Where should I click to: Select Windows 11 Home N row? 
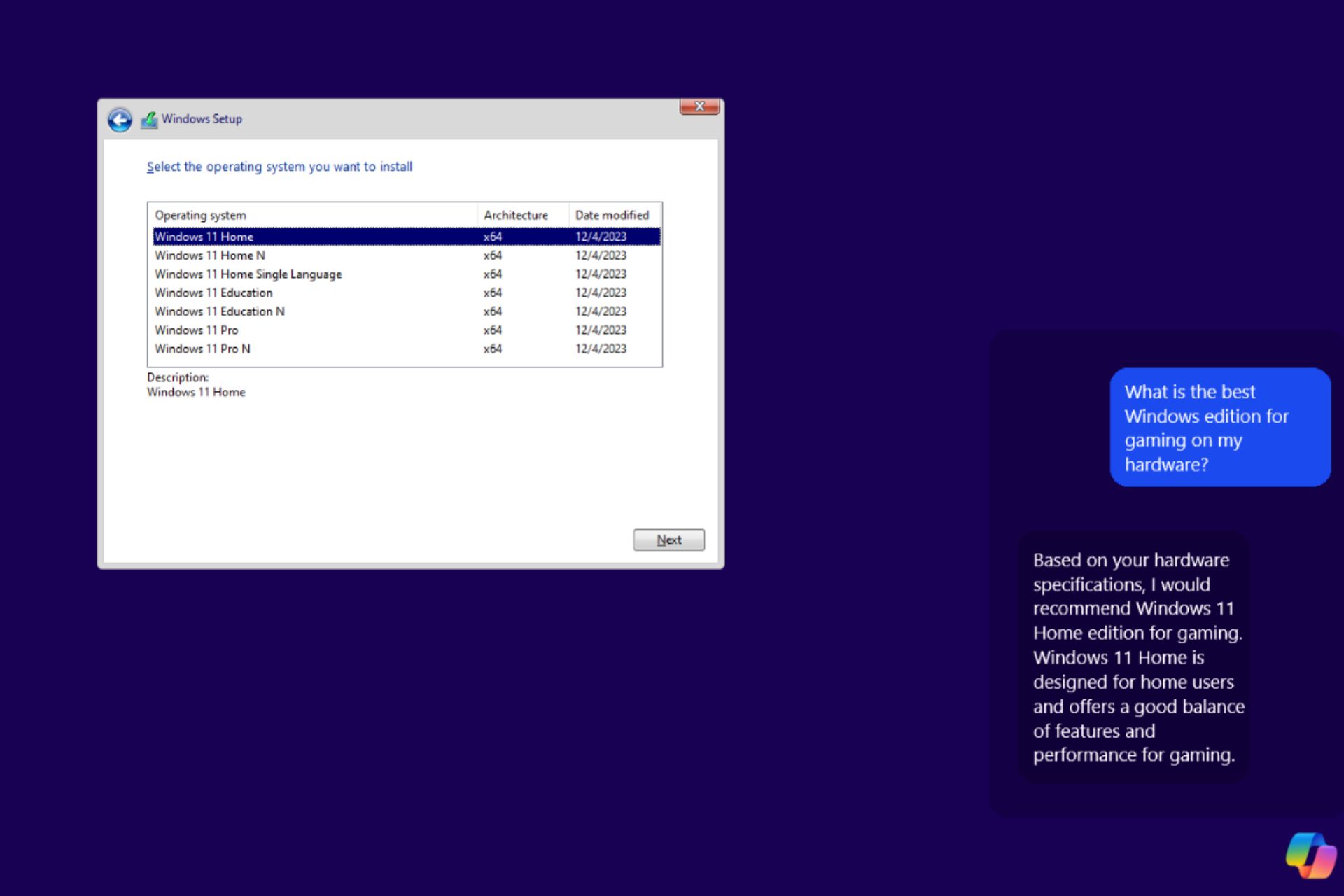[406, 255]
